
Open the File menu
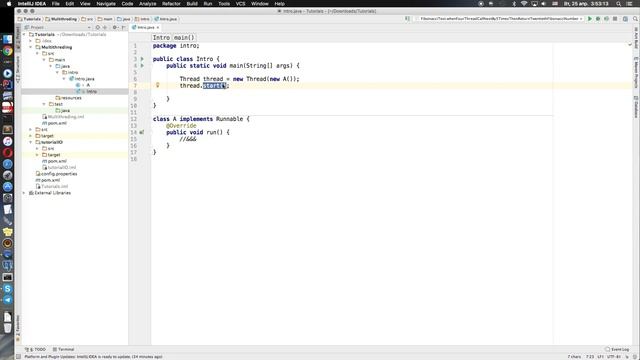56,4
